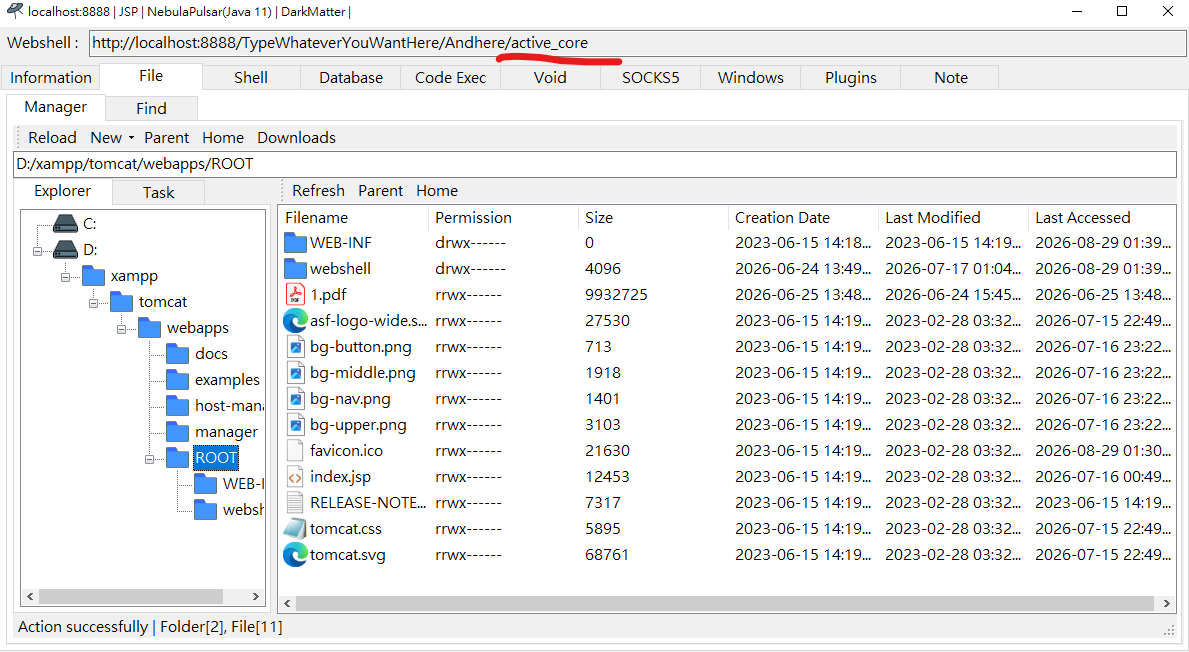Click the 1.pdf PDF file icon
The height and width of the screenshot is (652, 1189).
295,294
